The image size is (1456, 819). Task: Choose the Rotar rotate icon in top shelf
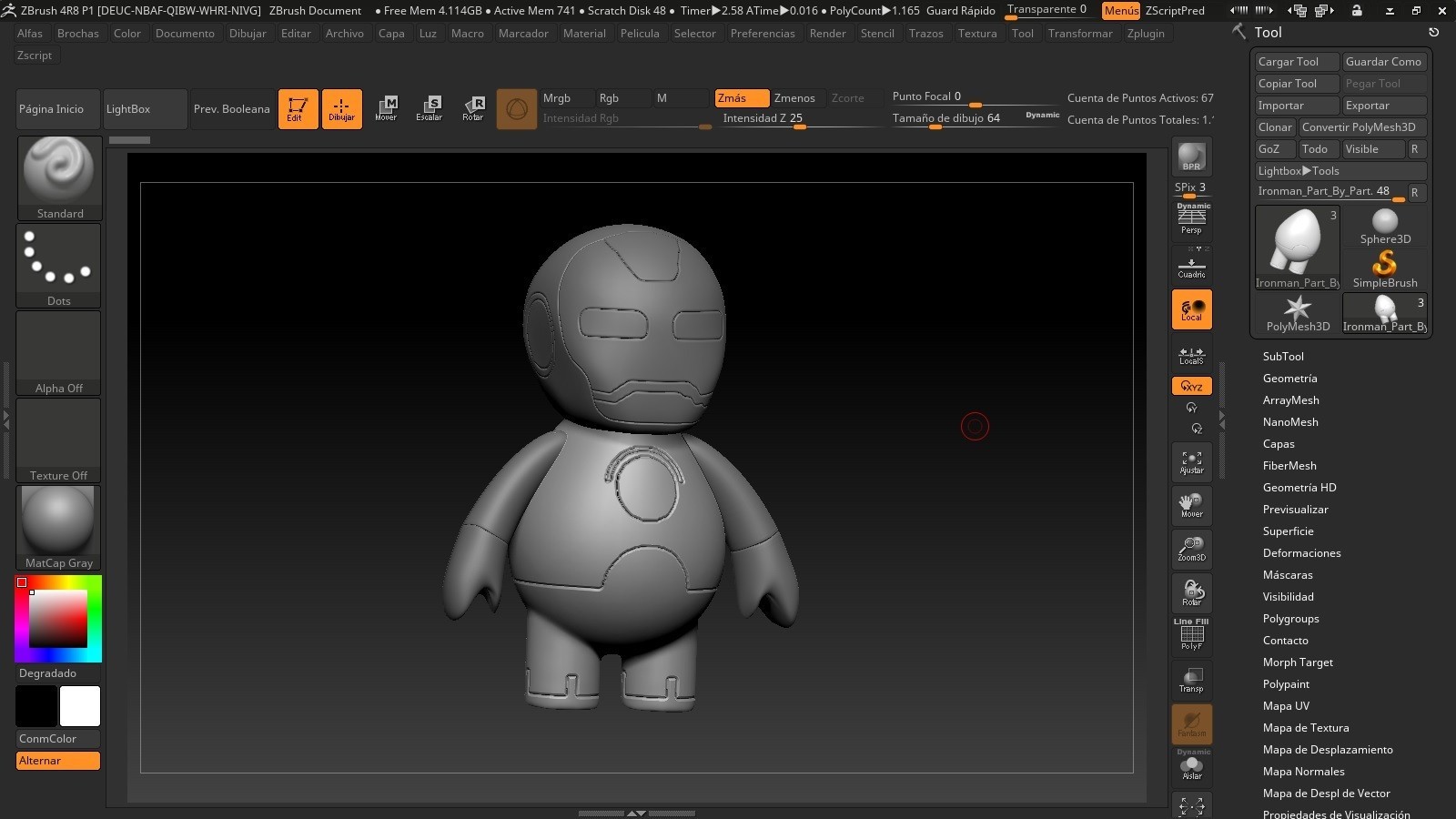point(473,109)
